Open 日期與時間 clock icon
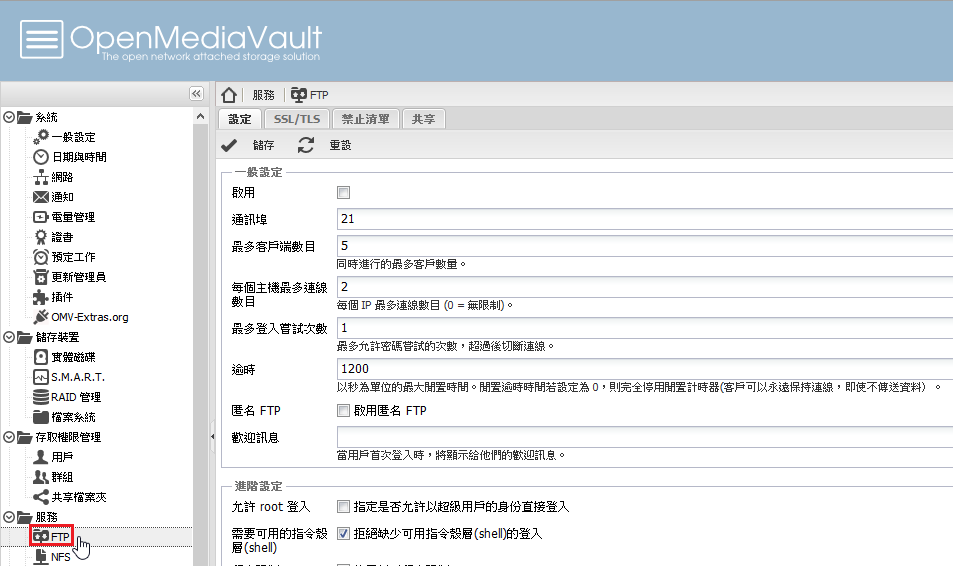Image resolution: width=953 pixels, height=566 pixels. tap(41, 157)
